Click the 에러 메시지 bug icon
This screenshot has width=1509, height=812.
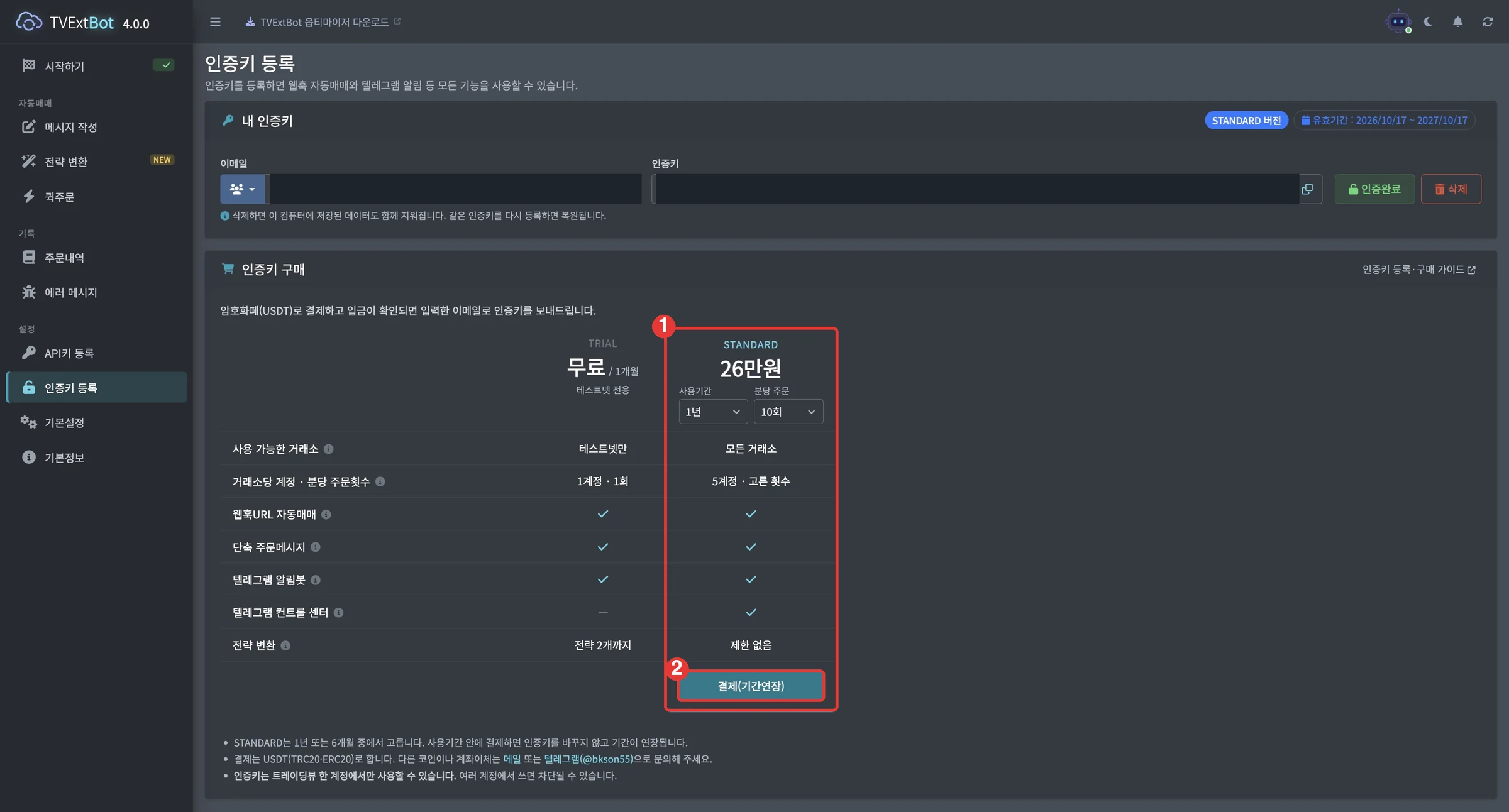[x=28, y=292]
